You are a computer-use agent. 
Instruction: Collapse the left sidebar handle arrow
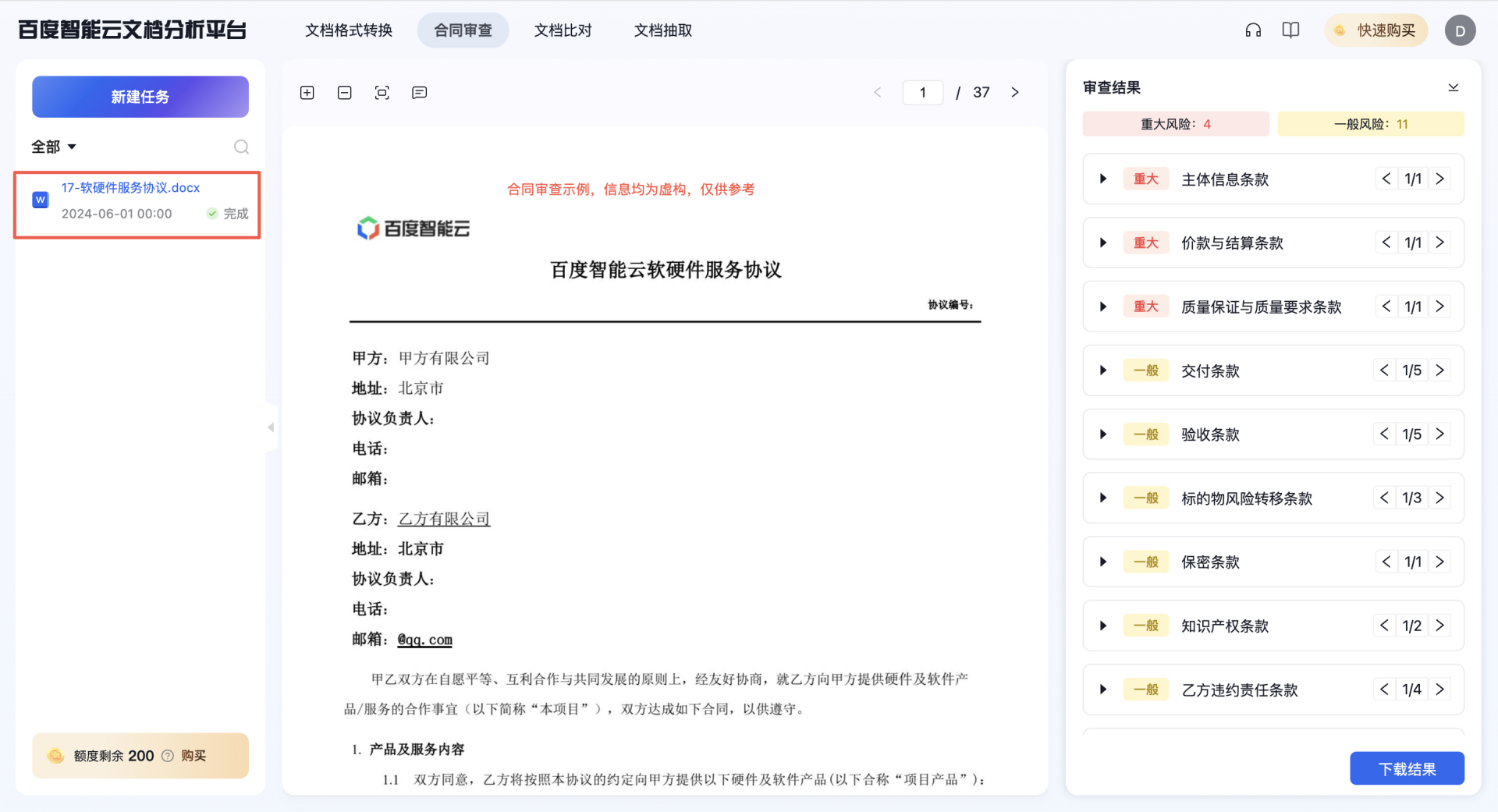click(x=271, y=427)
